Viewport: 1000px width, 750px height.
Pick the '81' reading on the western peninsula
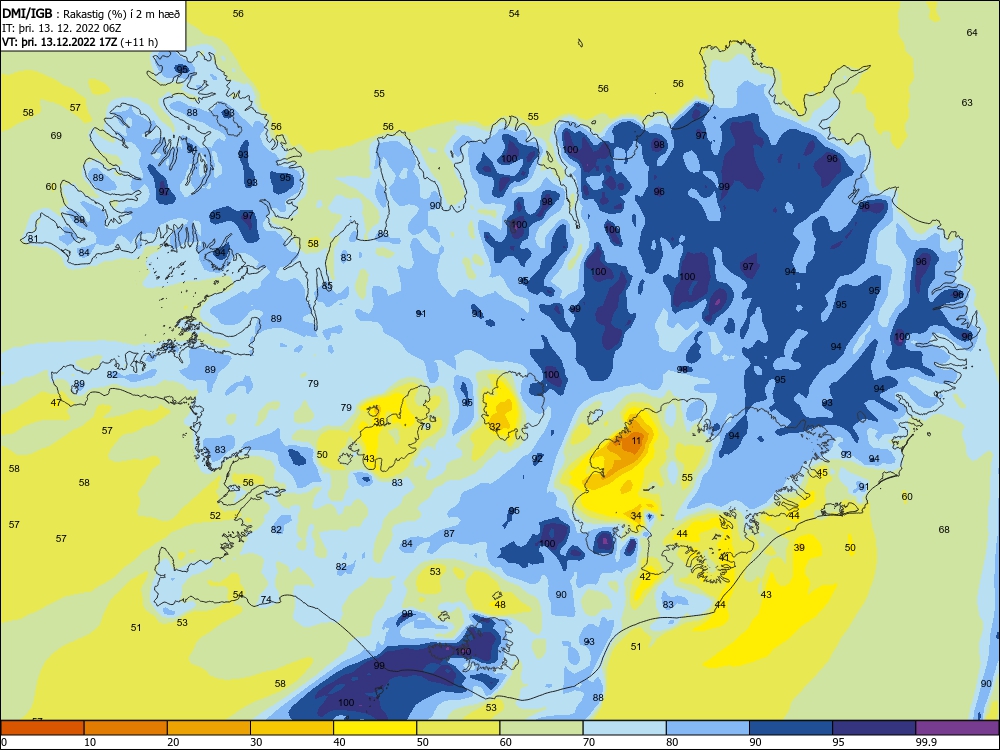click(x=33, y=239)
